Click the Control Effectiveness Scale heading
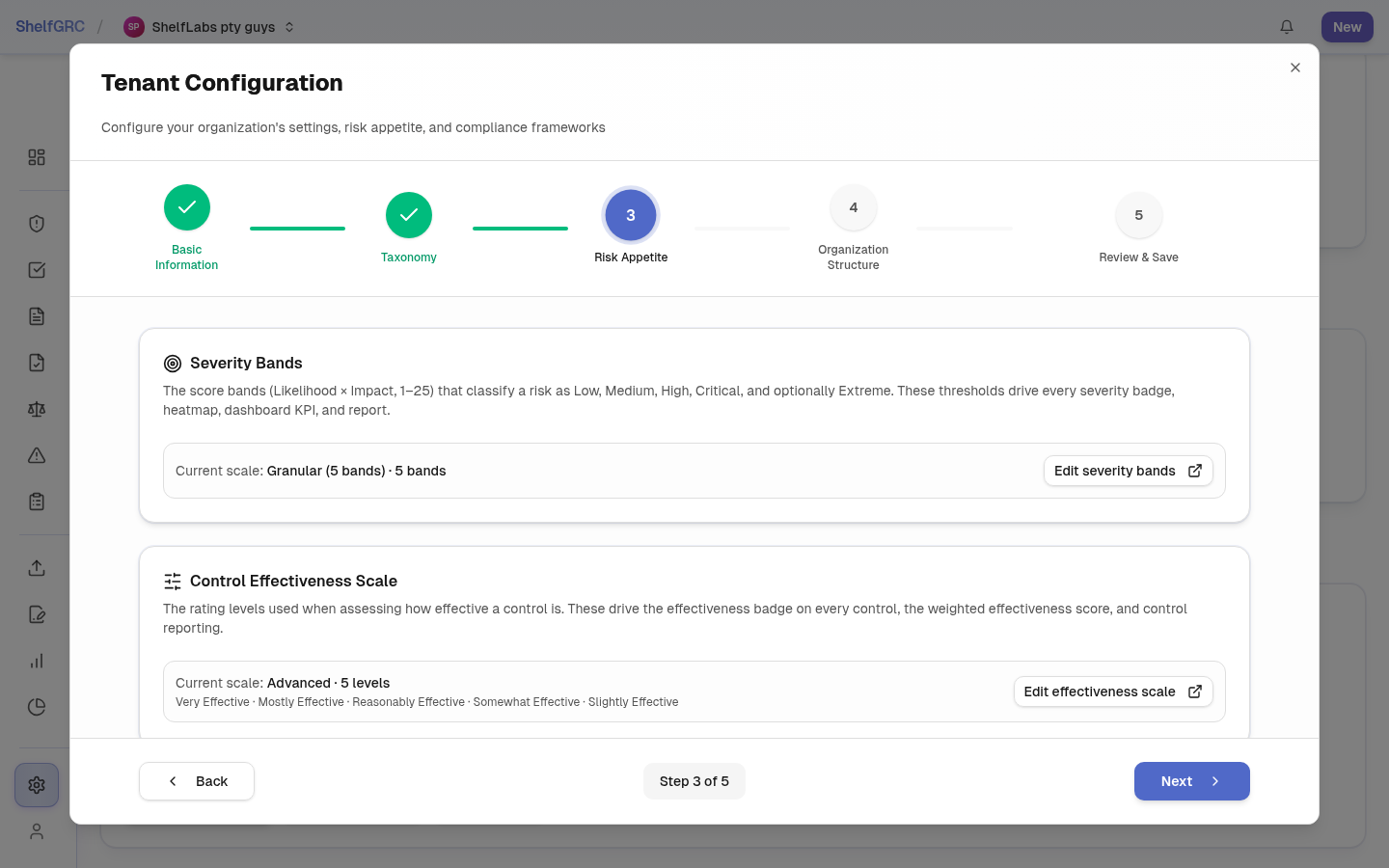The width and height of the screenshot is (1389, 868). click(293, 582)
